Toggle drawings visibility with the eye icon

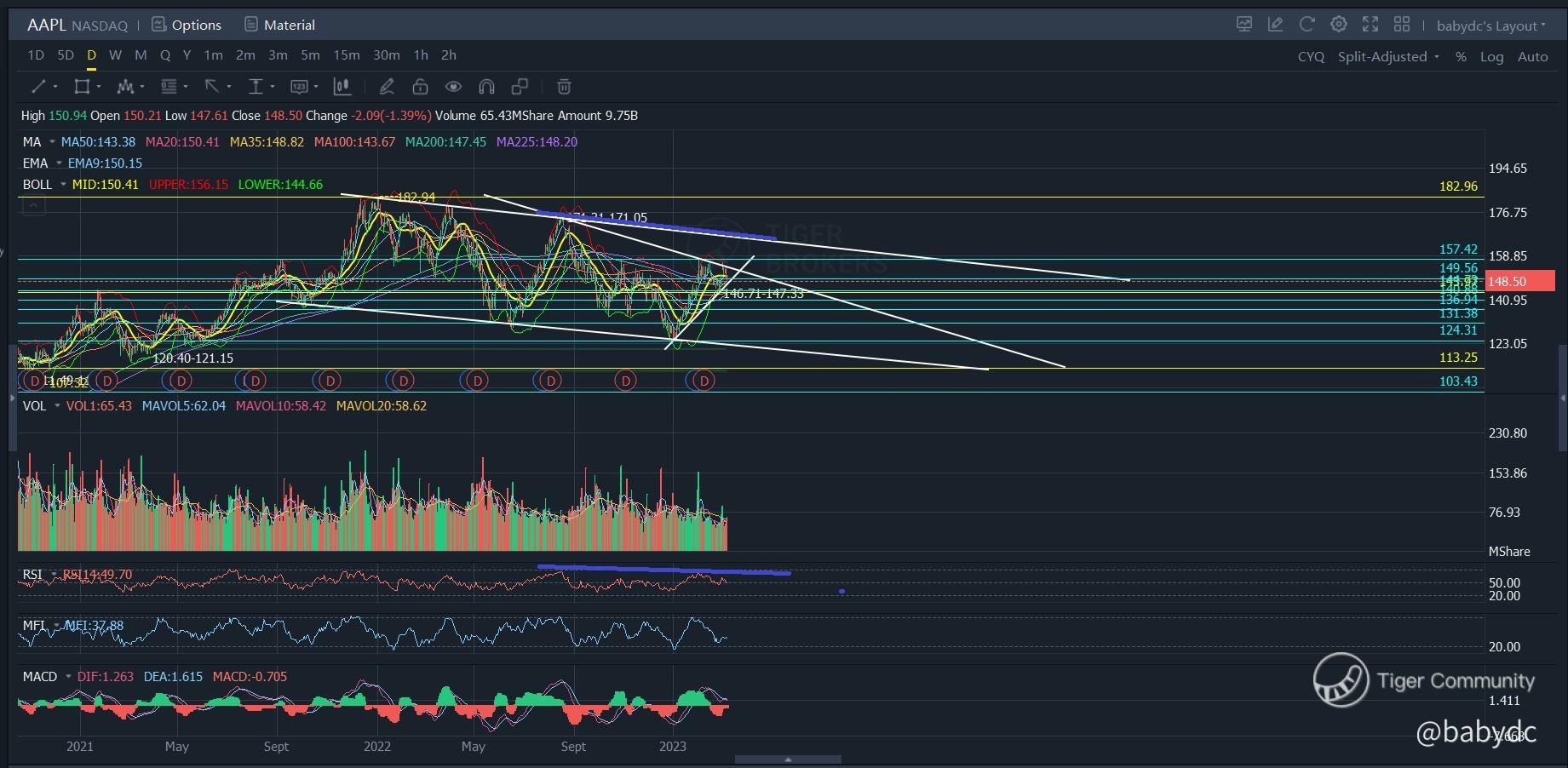click(453, 86)
